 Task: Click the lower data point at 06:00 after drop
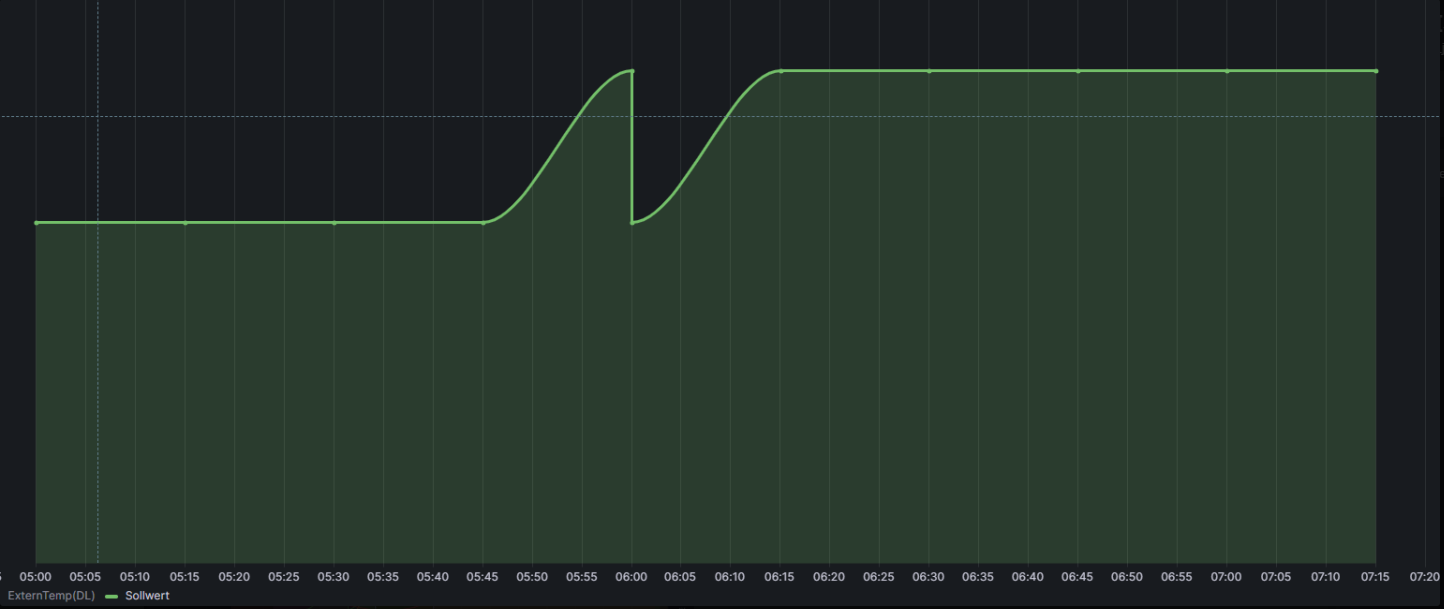pyautogui.click(x=632, y=223)
